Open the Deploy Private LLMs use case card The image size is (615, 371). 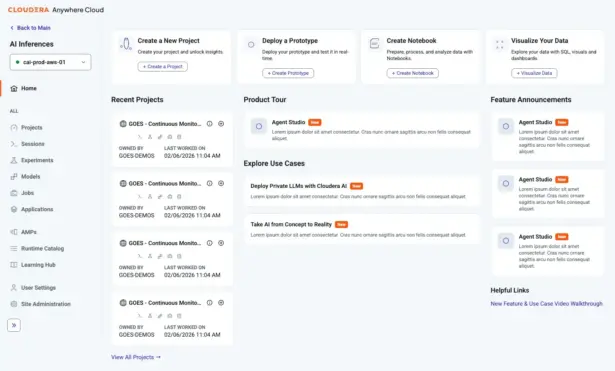click(x=362, y=191)
